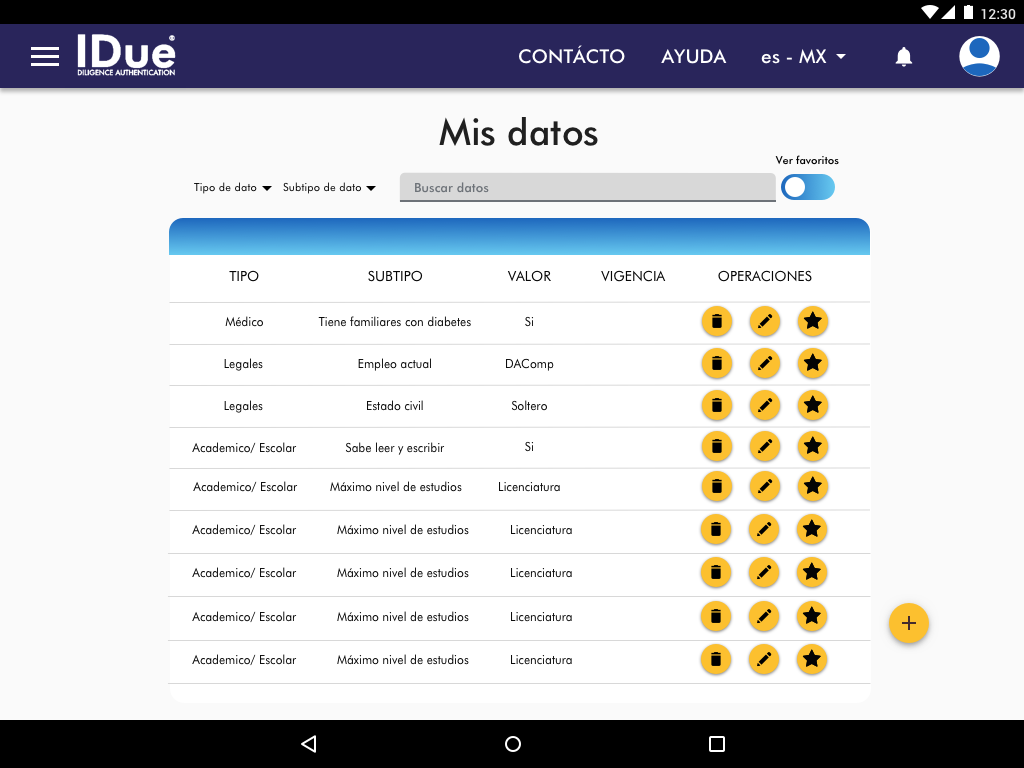Toggle the Ver favoritos switch
This screenshot has width=1024, height=768.
point(807,187)
